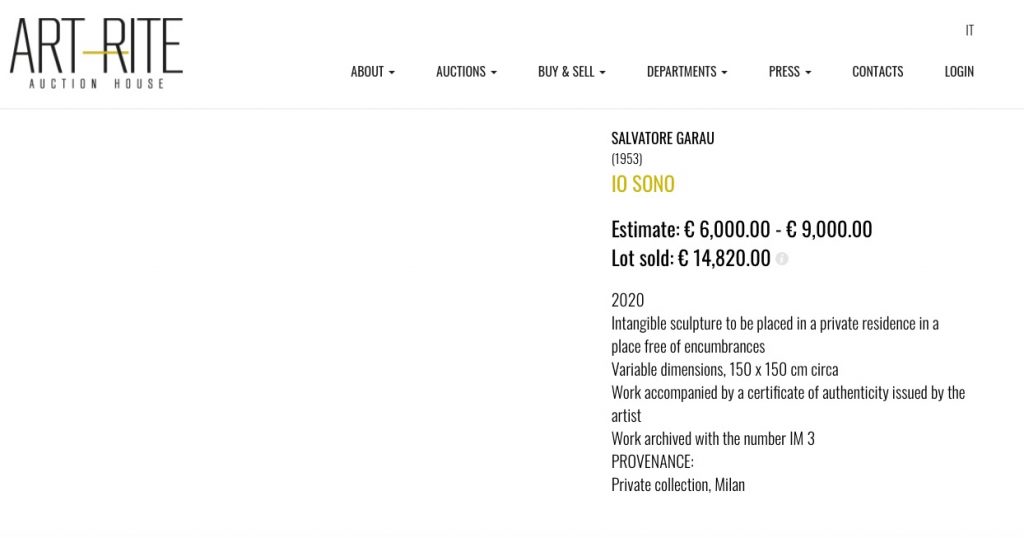Viewport: 1024px width, 538px height.
Task: Expand the Departments menu
Action: pyautogui.click(x=686, y=71)
